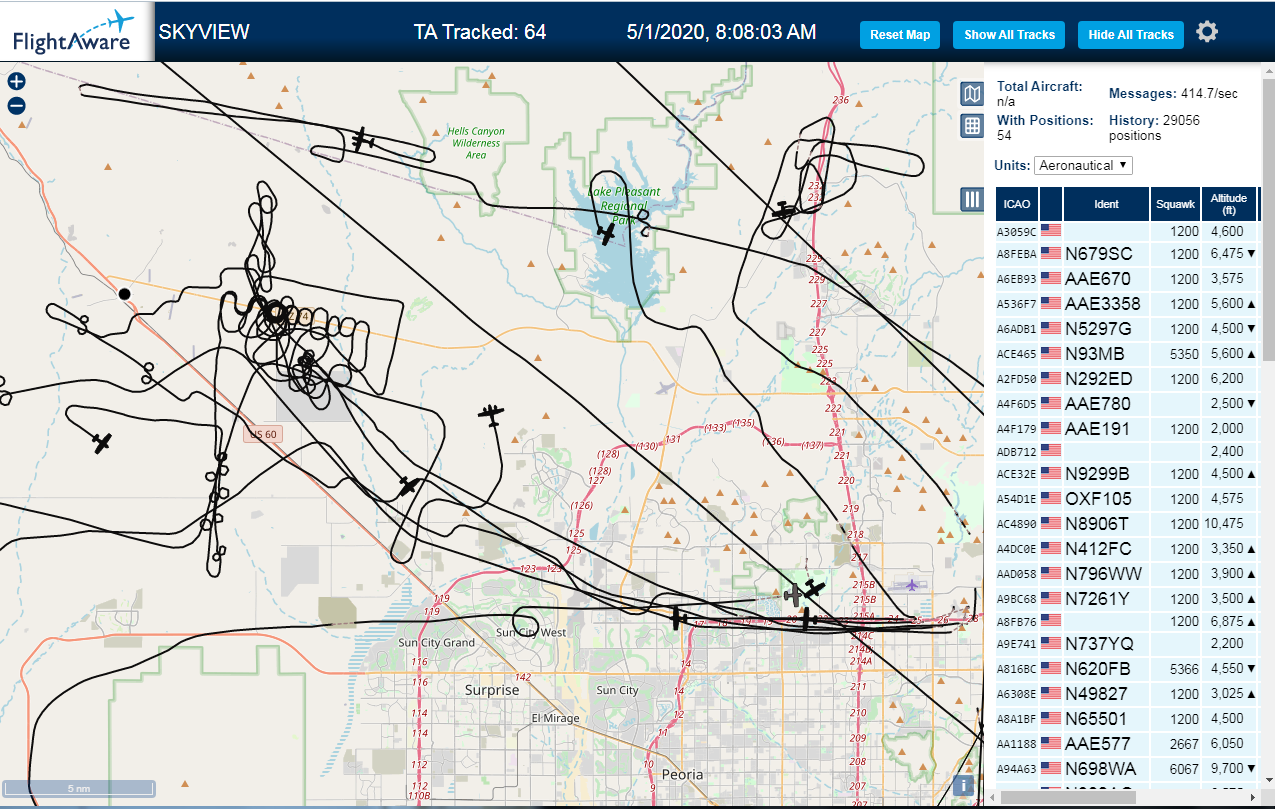Zoom in the map with plus button
Screen dimensions: 1275x809
(x=16, y=82)
